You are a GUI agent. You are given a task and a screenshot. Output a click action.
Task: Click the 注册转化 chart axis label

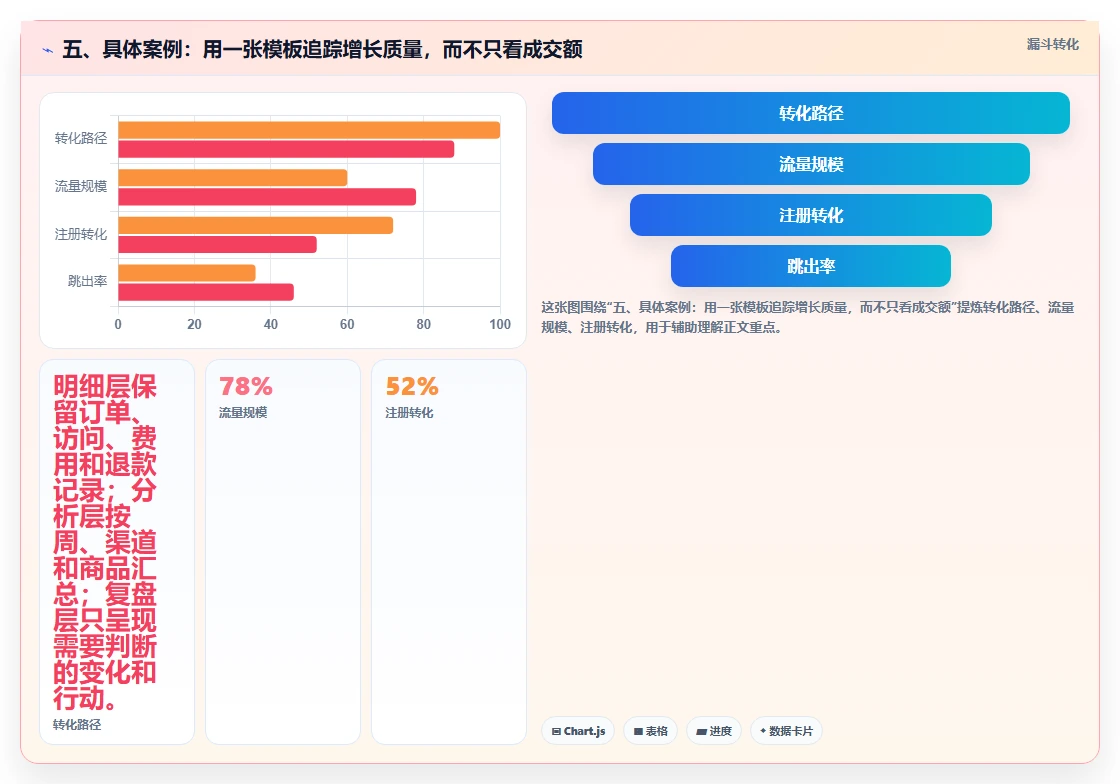coord(81,234)
